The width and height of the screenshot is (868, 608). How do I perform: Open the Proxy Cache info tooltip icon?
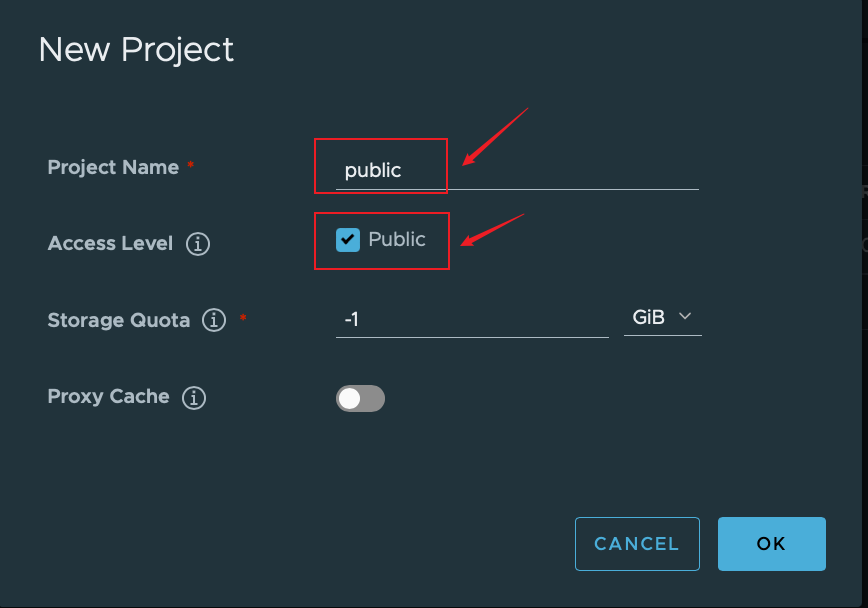coord(194,398)
